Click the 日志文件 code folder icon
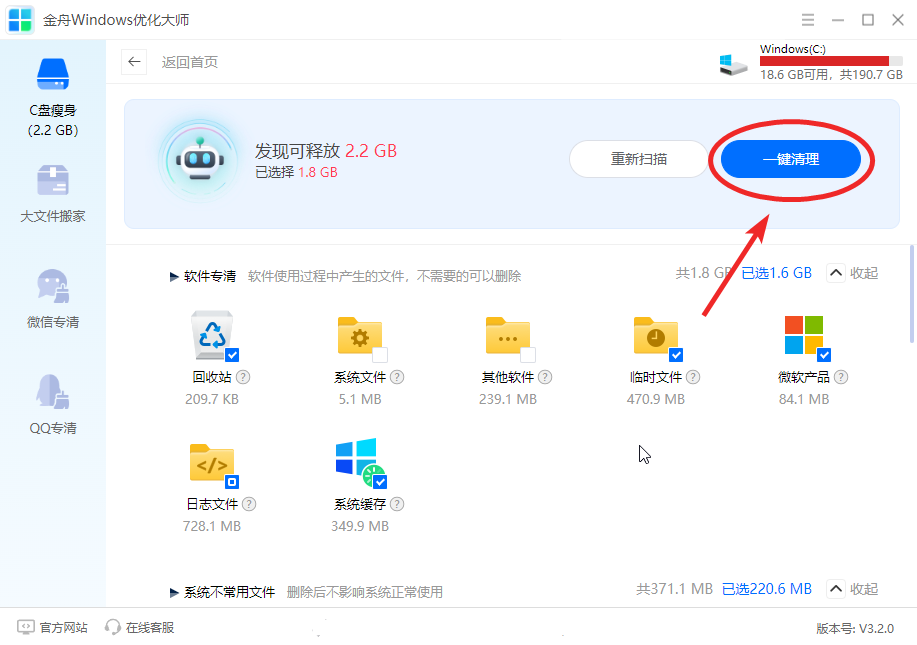This screenshot has height=645, width=917. pyautogui.click(x=212, y=463)
